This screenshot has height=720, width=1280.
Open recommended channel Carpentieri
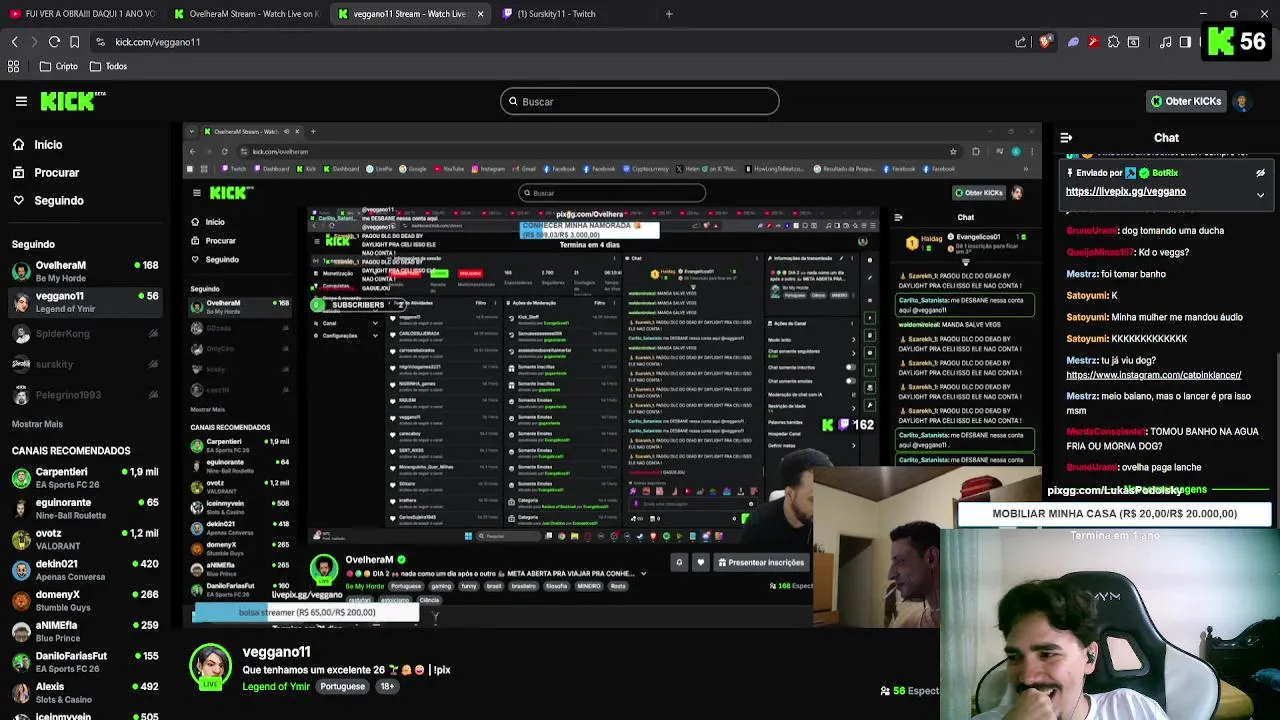coord(86,478)
